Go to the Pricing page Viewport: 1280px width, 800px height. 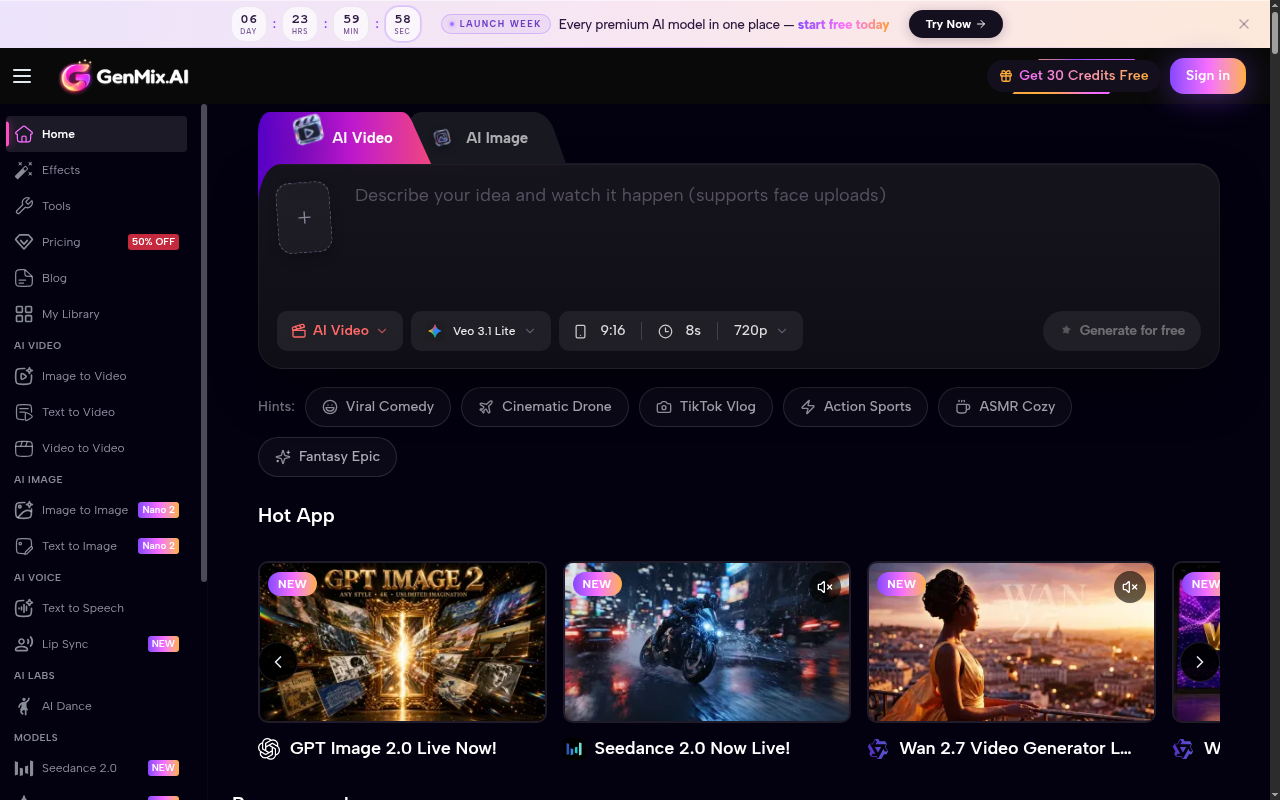click(x=96, y=242)
